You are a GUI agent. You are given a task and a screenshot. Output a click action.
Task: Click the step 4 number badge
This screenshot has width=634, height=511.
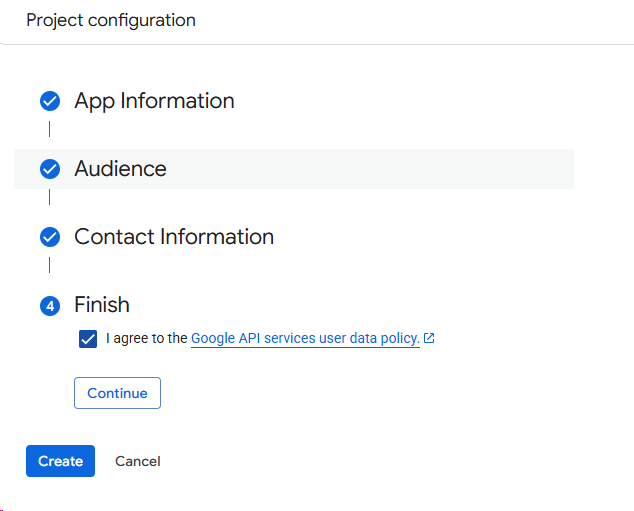click(50, 306)
